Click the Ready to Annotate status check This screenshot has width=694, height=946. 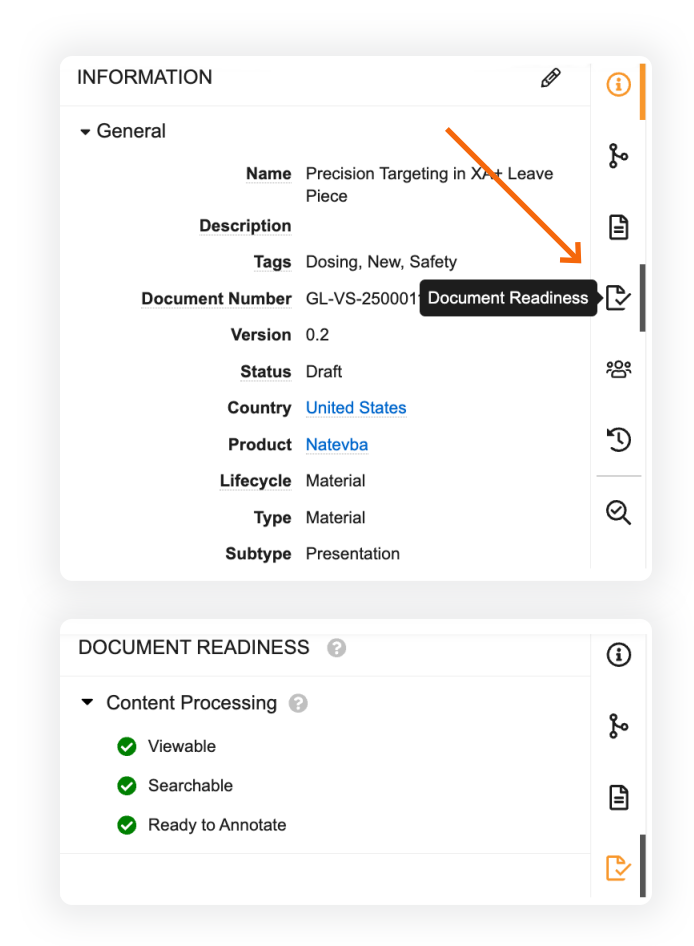coord(126,825)
